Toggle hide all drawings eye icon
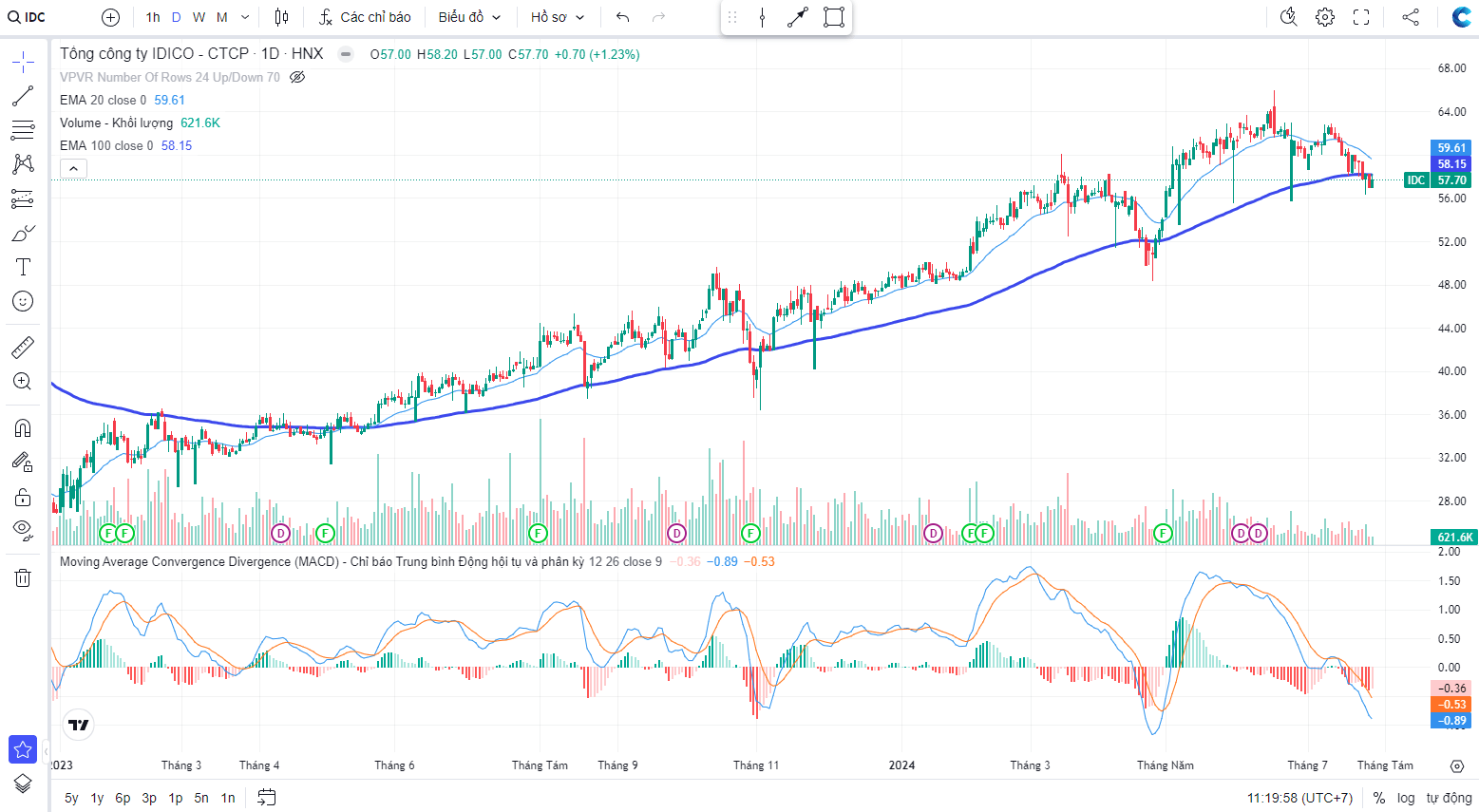 [x=23, y=530]
